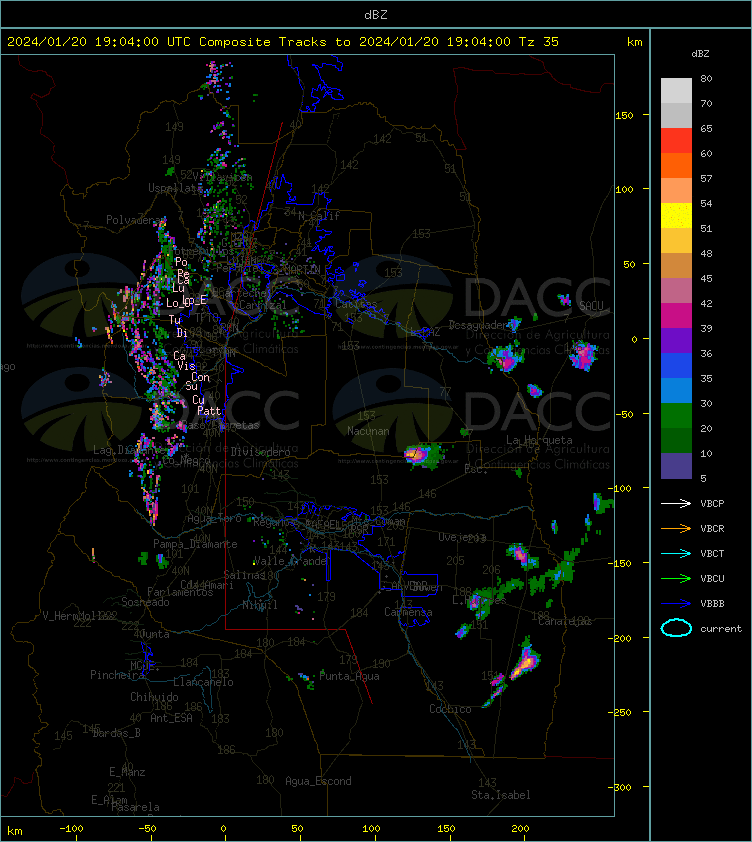Select the royal blue 36 dBZ swatch

[x=676, y=365]
